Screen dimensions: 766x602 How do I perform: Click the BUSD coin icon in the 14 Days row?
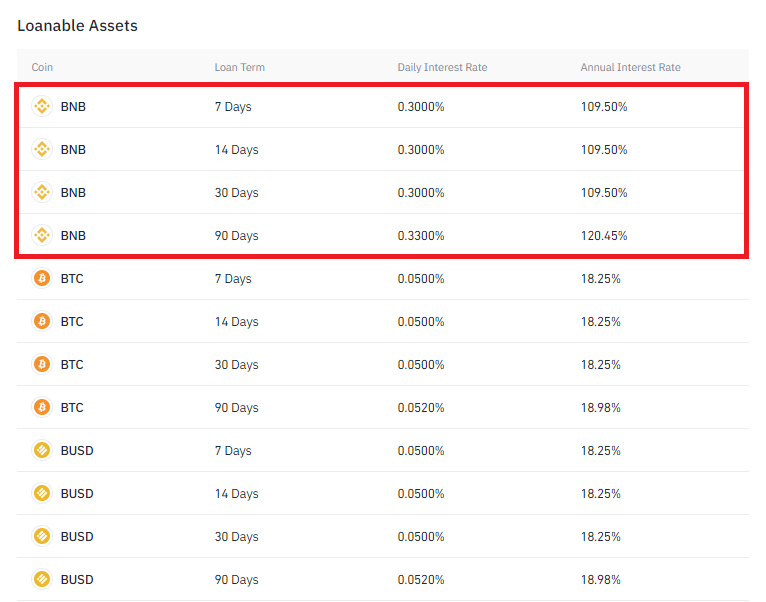click(x=42, y=493)
